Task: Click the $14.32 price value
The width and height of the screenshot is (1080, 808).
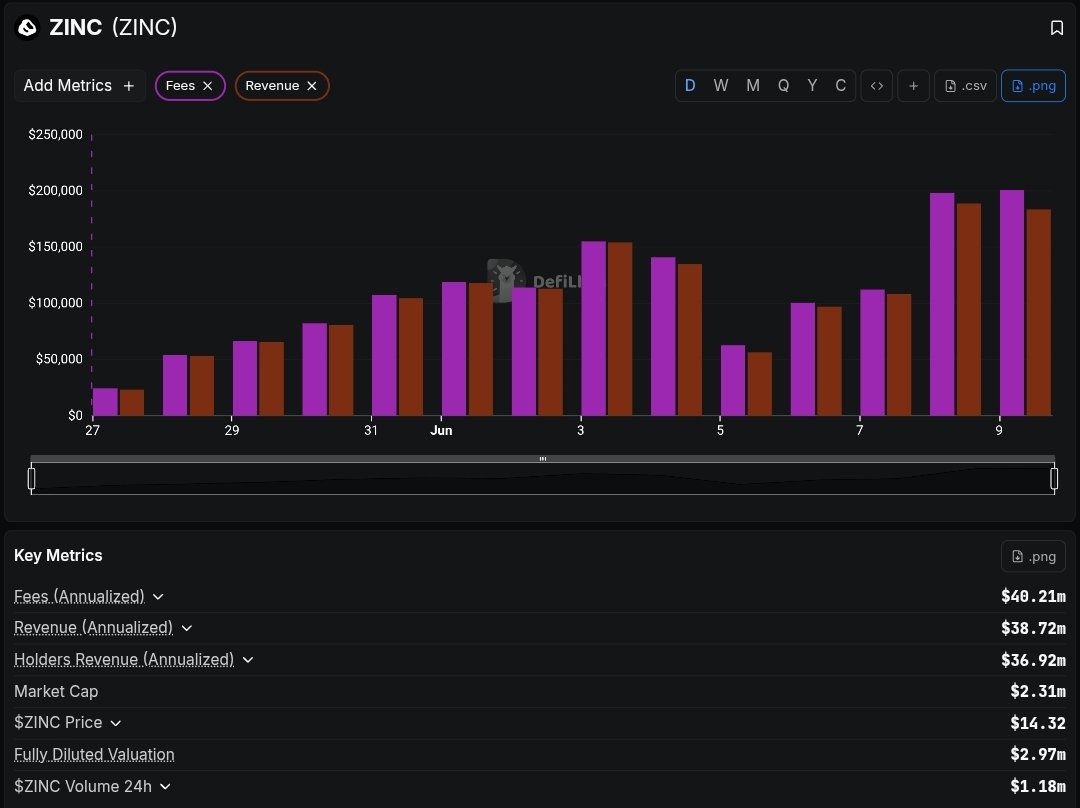Action: [x=1038, y=723]
